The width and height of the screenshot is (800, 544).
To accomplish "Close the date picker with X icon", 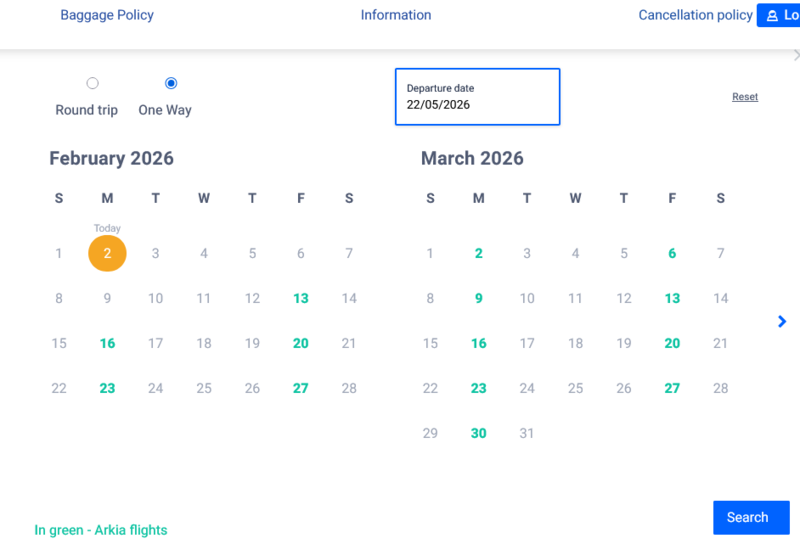I will click(x=795, y=56).
